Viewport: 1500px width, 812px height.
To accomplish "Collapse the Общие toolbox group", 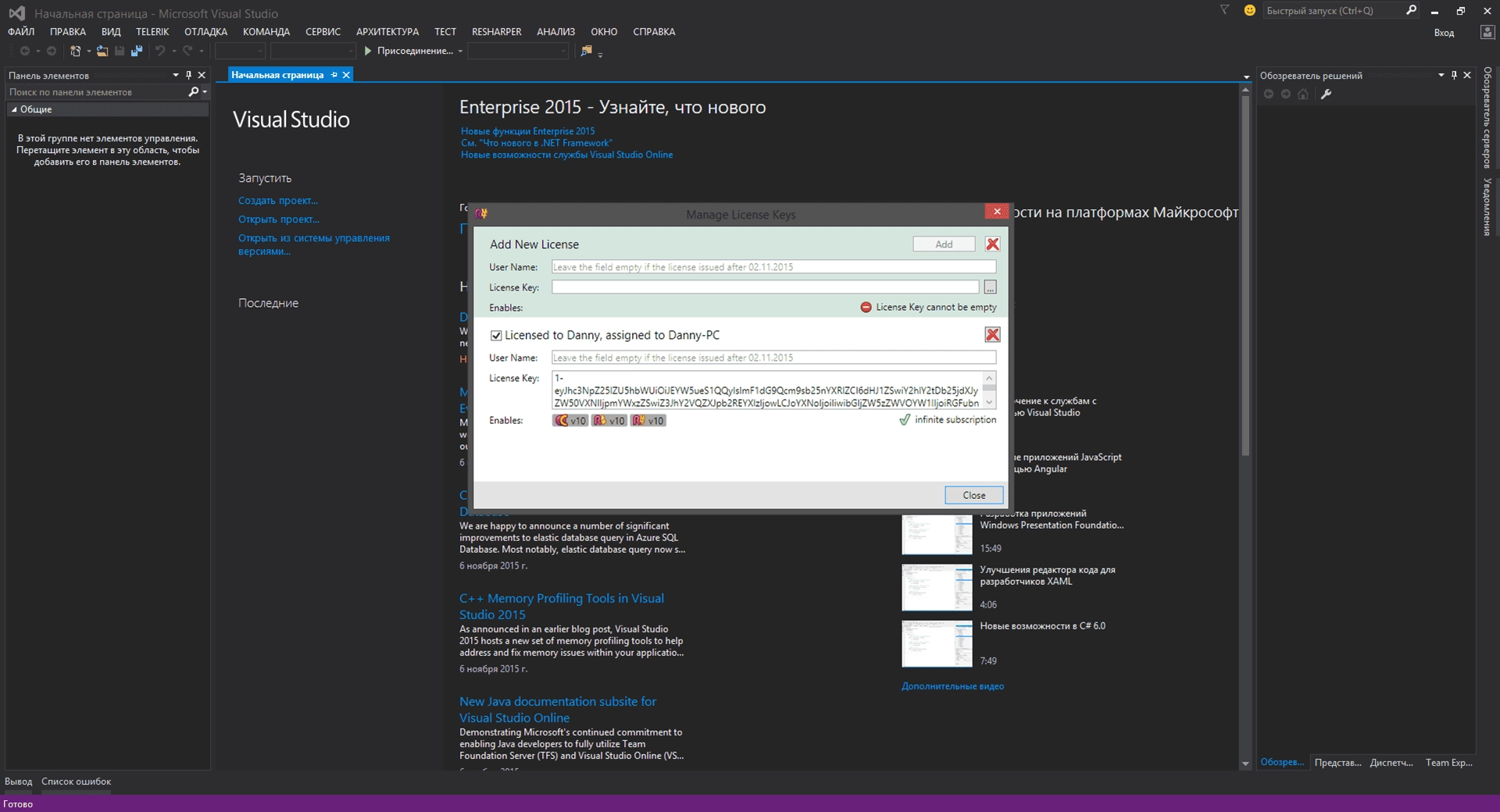I will click(x=14, y=109).
